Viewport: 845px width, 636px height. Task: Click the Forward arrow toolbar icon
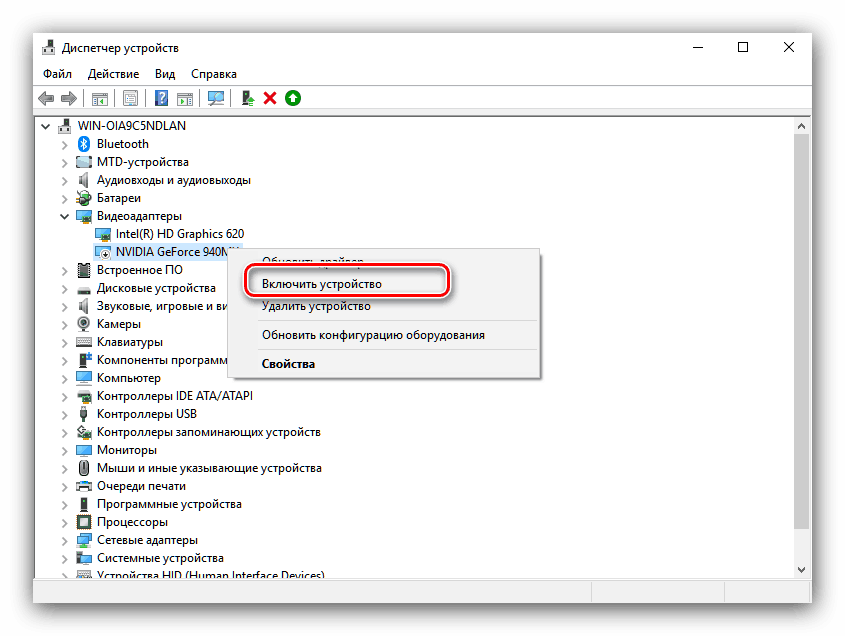coord(69,98)
